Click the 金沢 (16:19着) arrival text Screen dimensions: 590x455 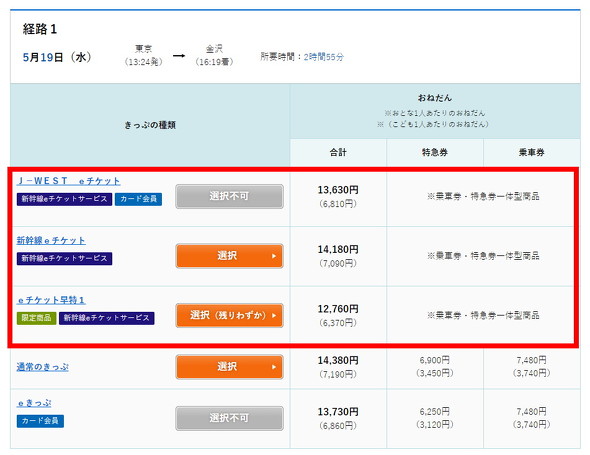click(214, 55)
